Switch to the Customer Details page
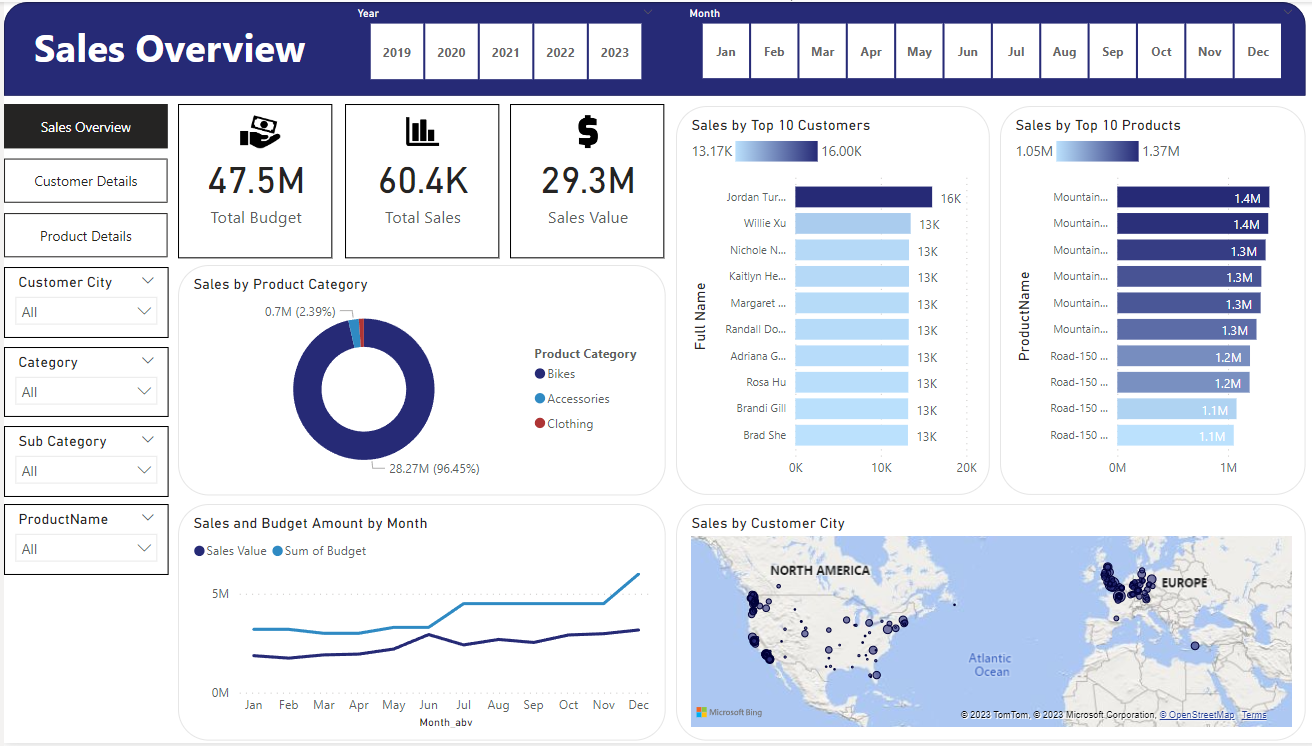This screenshot has height=746, width=1312. pos(85,181)
